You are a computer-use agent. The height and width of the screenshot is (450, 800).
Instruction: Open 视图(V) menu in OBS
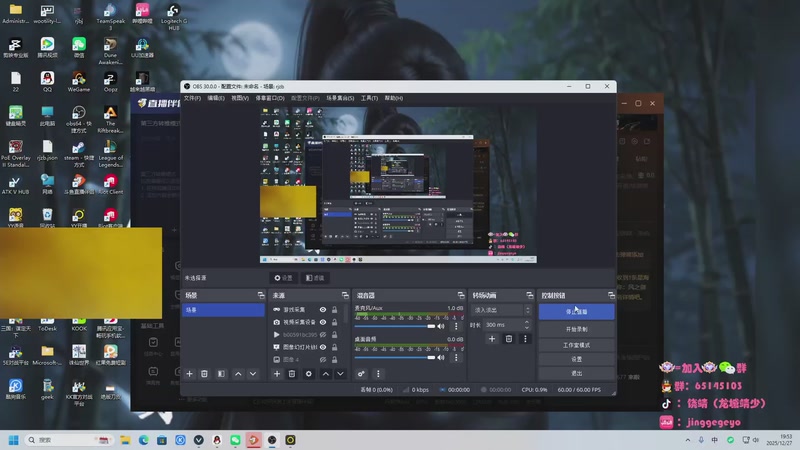click(x=240, y=98)
